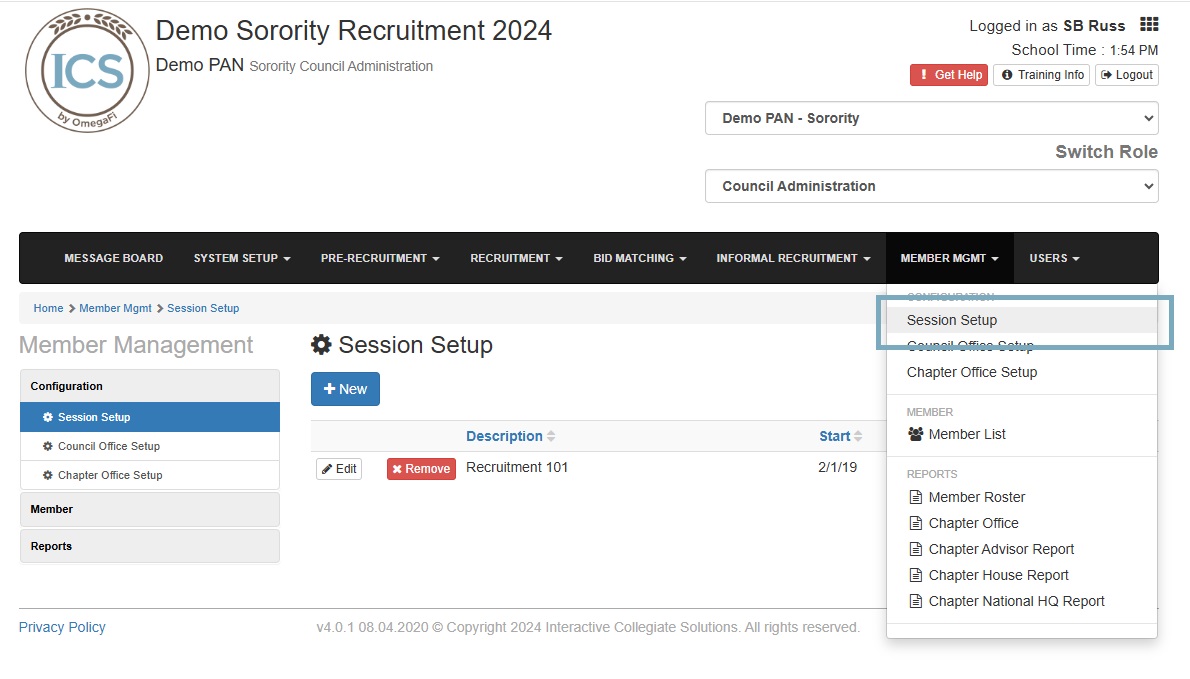
Task: Open the Privacy Policy link
Action: click(62, 627)
